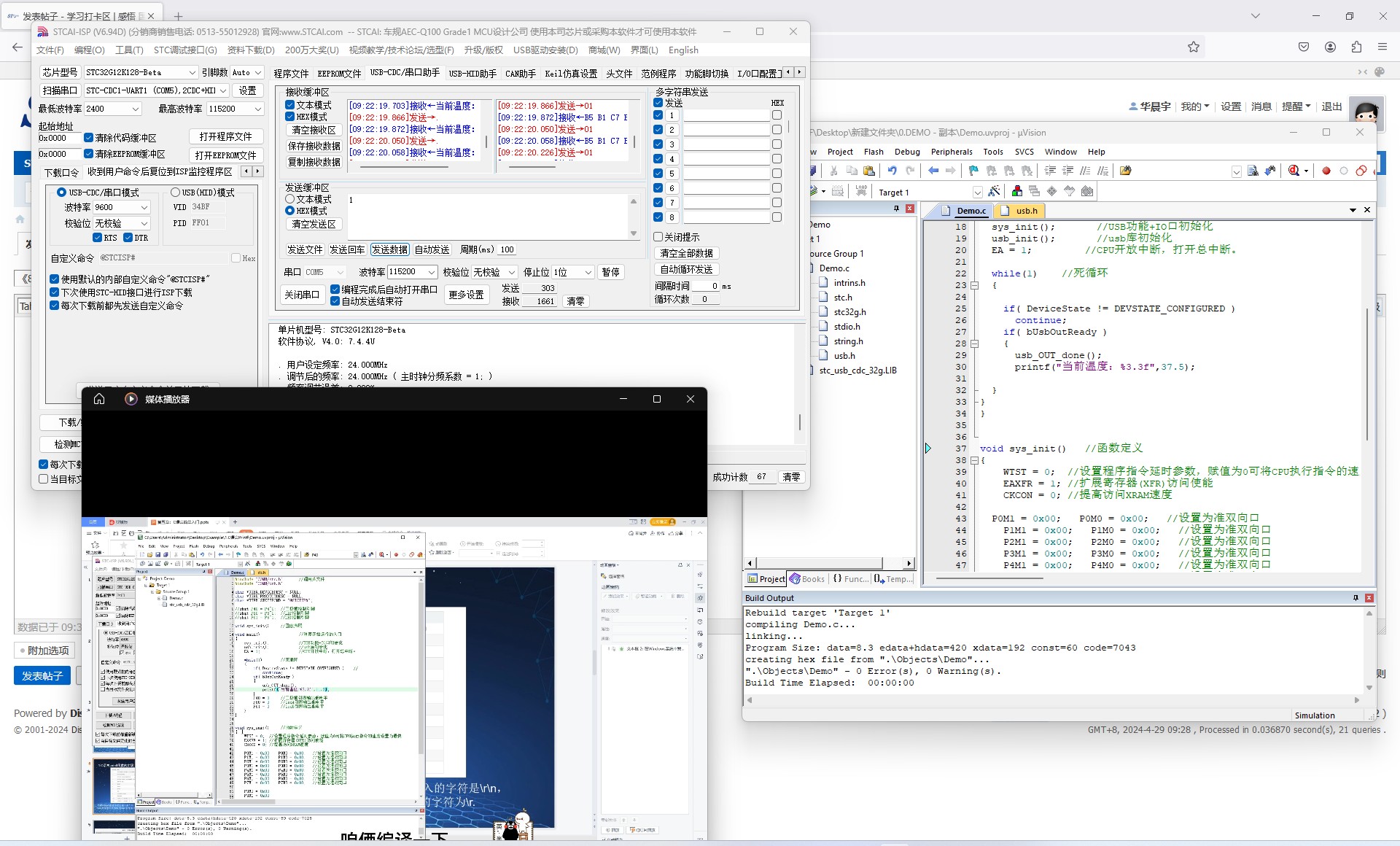Toggle 关闭提示 checkbox
Image resolution: width=1400 pixels, height=846 pixels.
click(658, 237)
